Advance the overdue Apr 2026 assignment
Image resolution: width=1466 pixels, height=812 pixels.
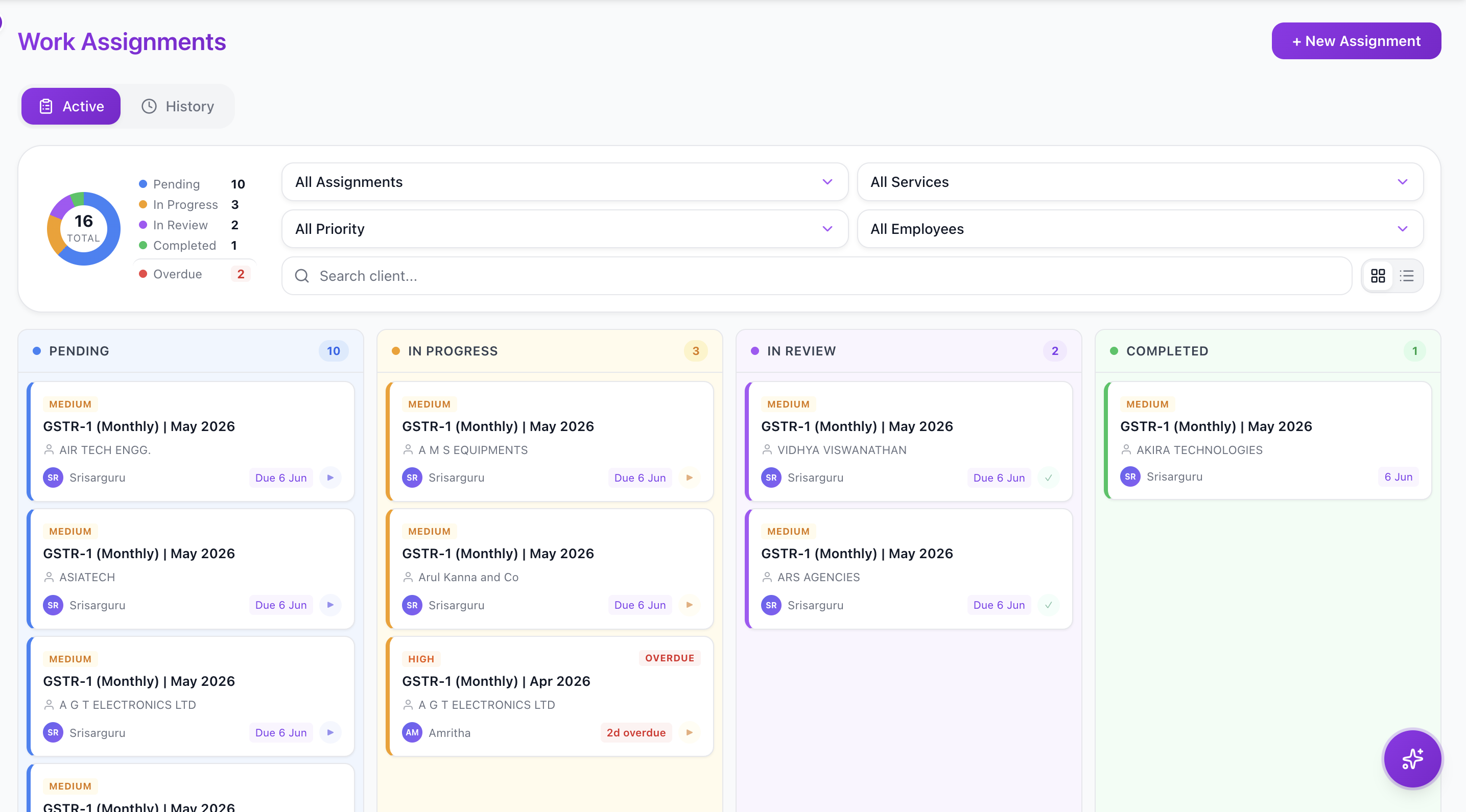(689, 732)
